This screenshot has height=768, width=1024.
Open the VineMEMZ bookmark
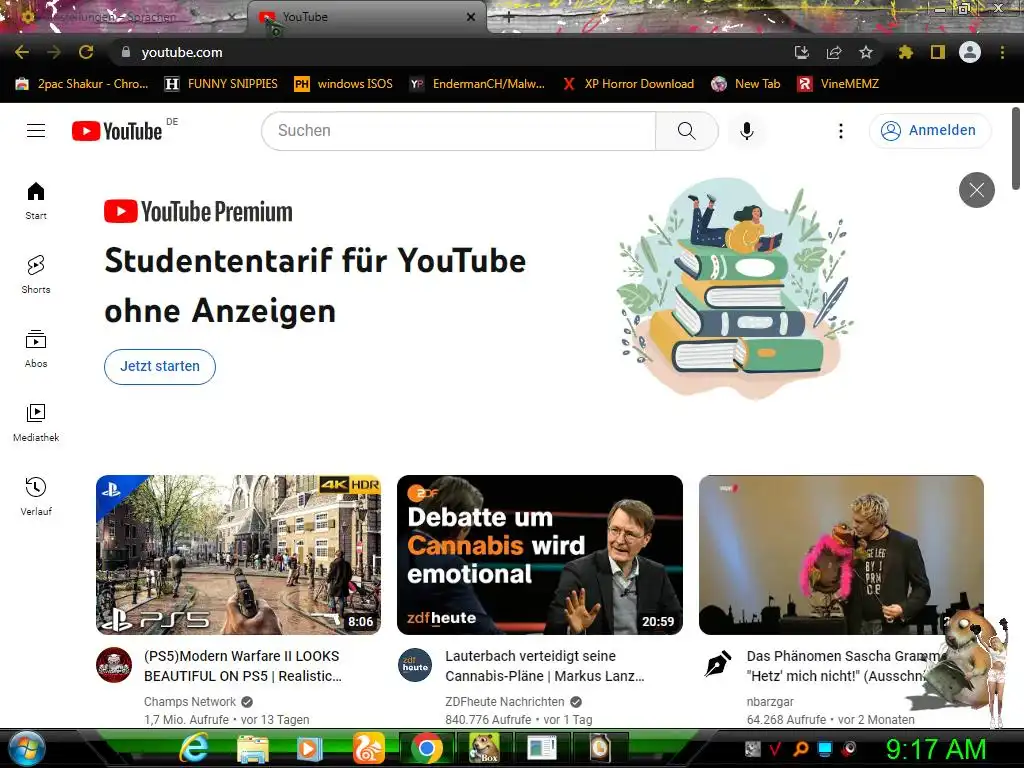pos(839,84)
